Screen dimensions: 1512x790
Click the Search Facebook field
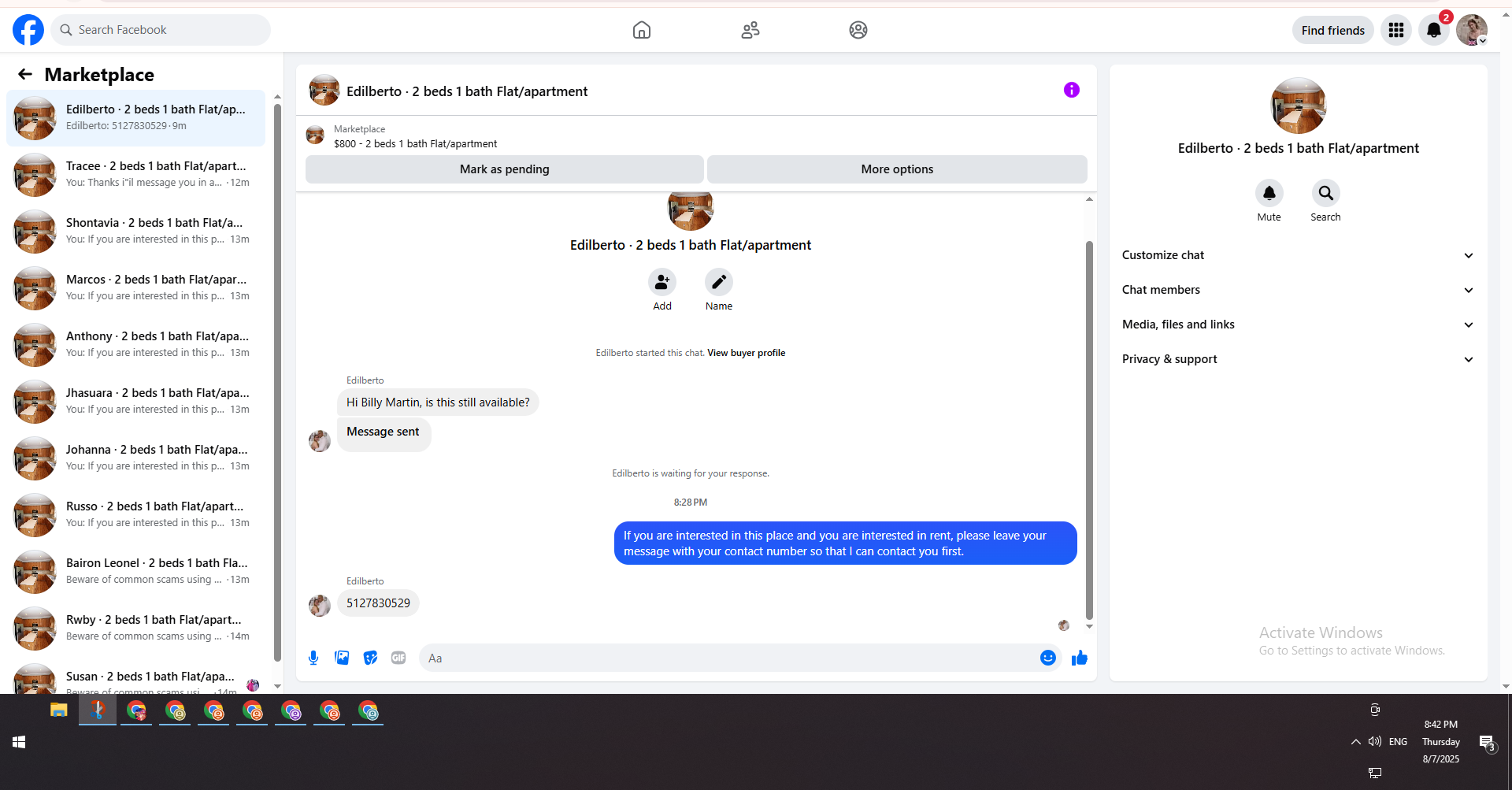161,30
